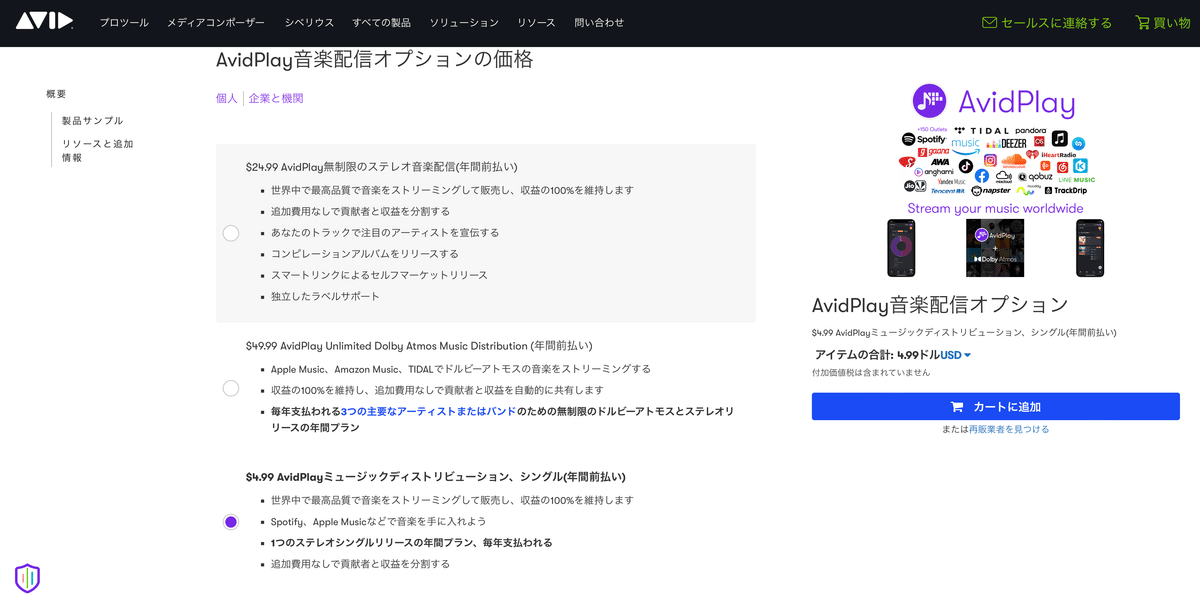The width and height of the screenshot is (1200, 600).
Task: Click the Dolby Atmos thumbnail in the product image
Action: point(995,248)
